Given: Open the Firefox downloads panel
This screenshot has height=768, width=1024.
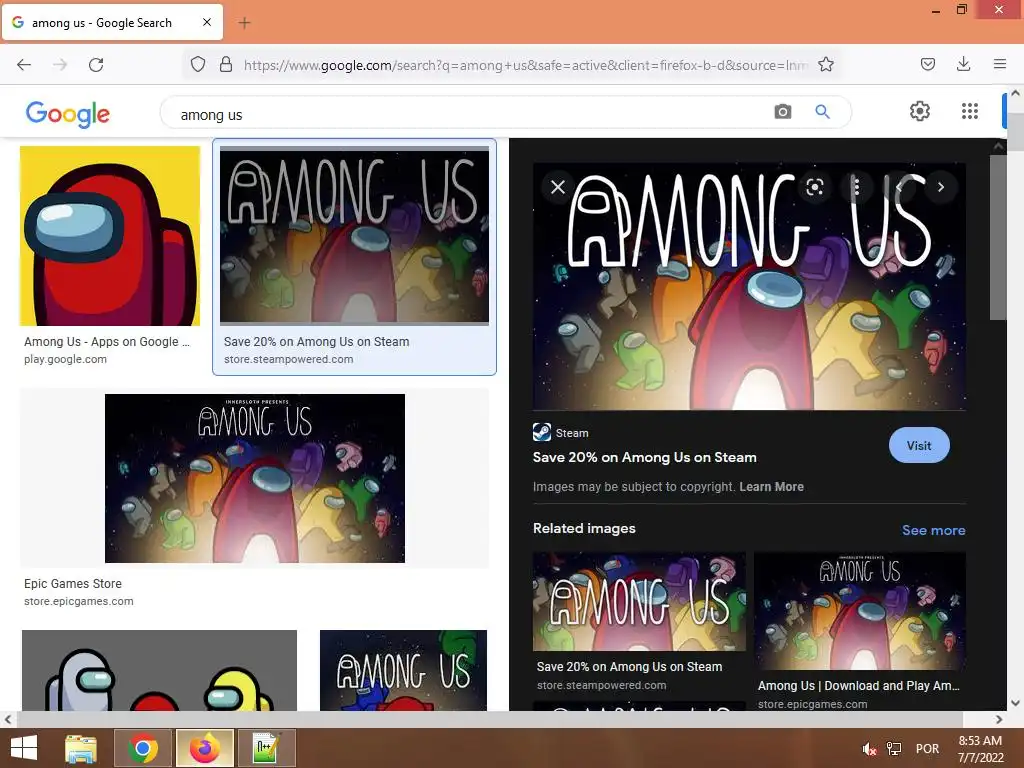Looking at the screenshot, I should [x=963, y=64].
